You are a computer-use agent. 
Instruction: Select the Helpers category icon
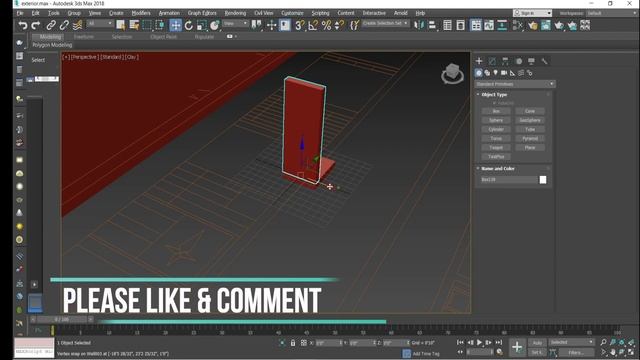click(x=513, y=73)
